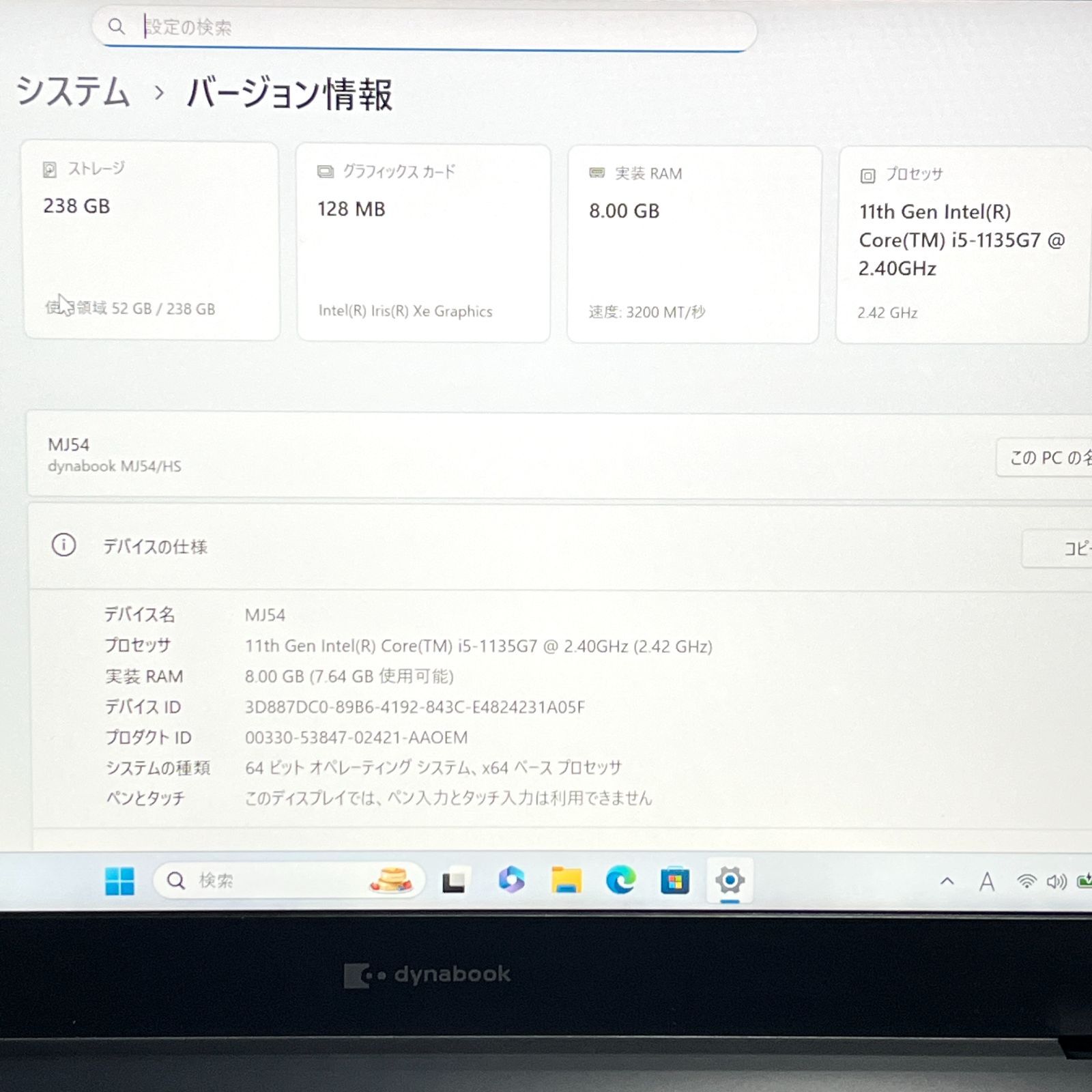Open Microsoft Store from the taskbar
This screenshot has height=1092, width=1092.
click(674, 880)
